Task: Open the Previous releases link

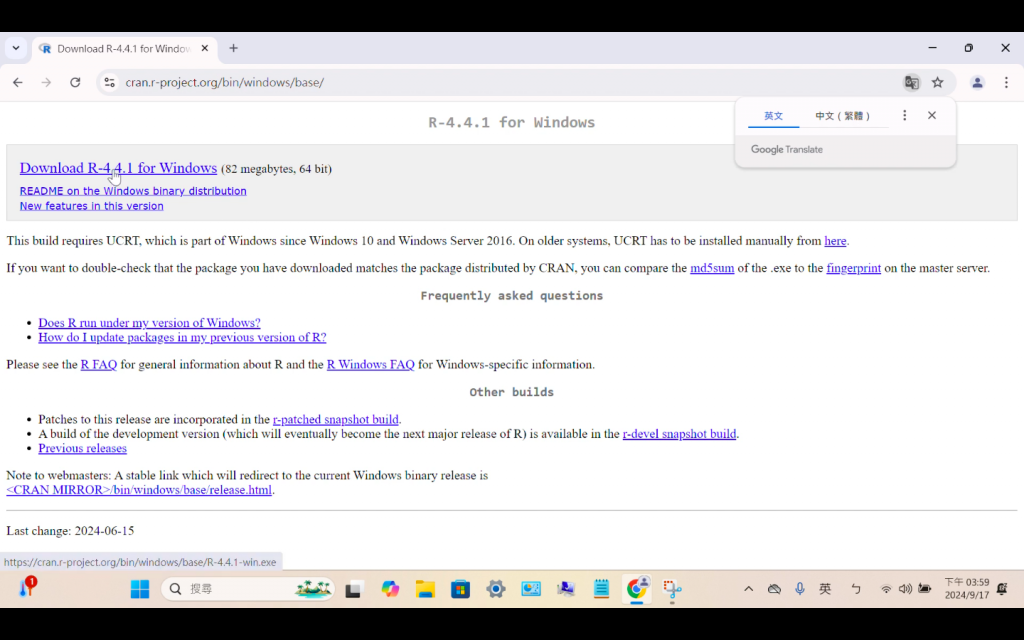Action: coord(82,448)
